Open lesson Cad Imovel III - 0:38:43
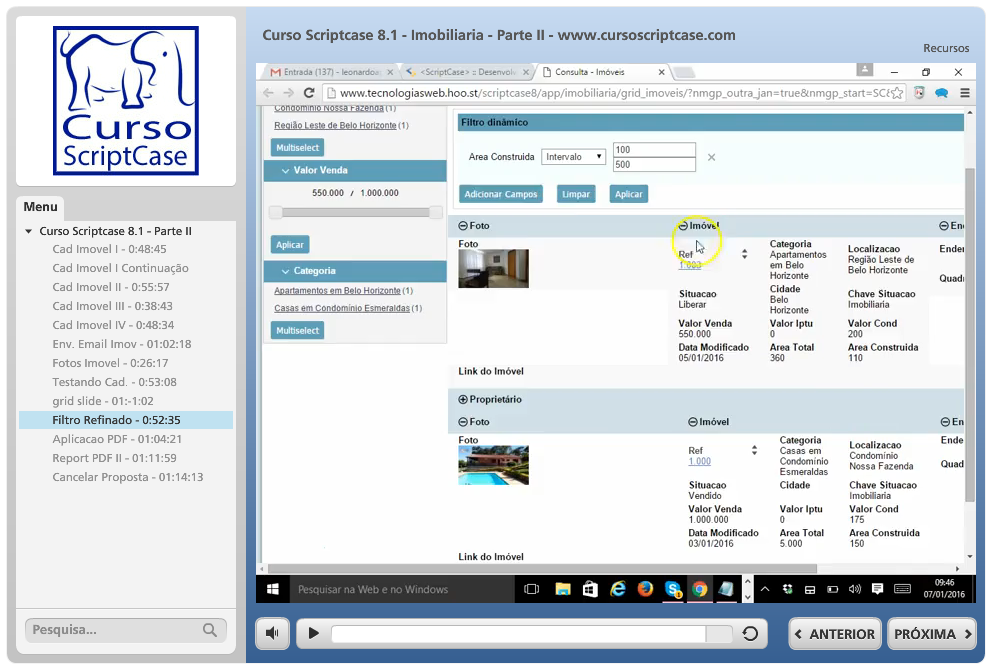Image resolution: width=991 pixels, height=670 pixels. pos(112,306)
